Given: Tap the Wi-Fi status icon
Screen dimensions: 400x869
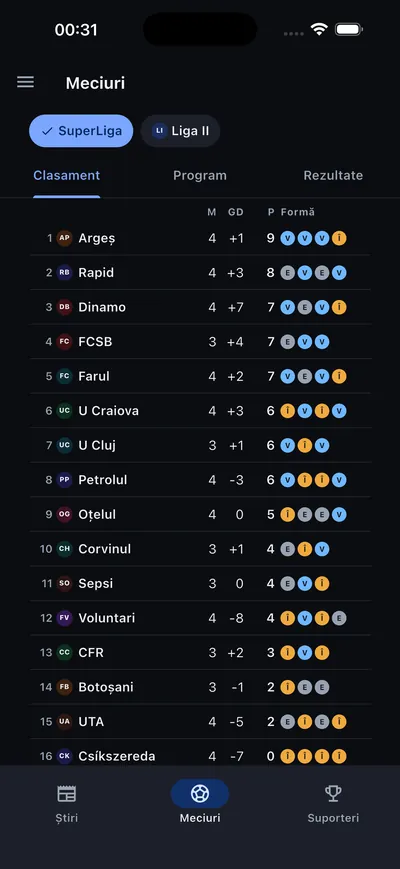Looking at the screenshot, I should [x=319, y=29].
